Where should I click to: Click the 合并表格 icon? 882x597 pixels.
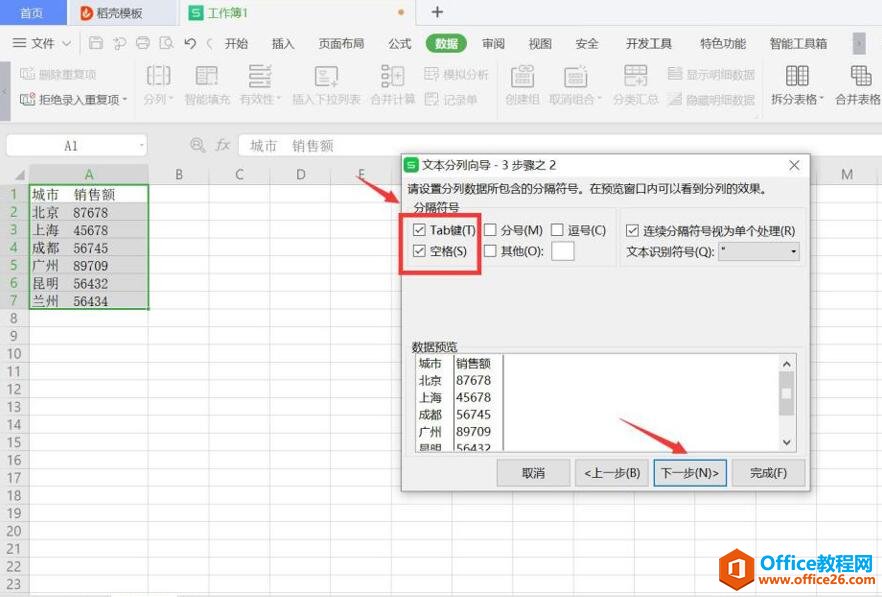(x=860, y=75)
